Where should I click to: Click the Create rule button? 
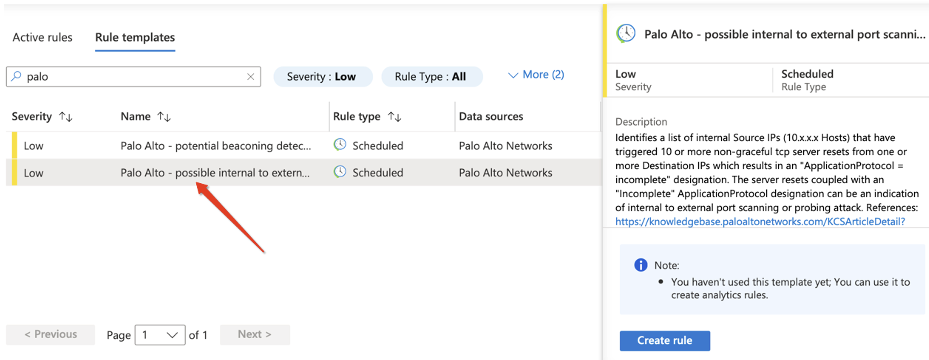coord(665,340)
